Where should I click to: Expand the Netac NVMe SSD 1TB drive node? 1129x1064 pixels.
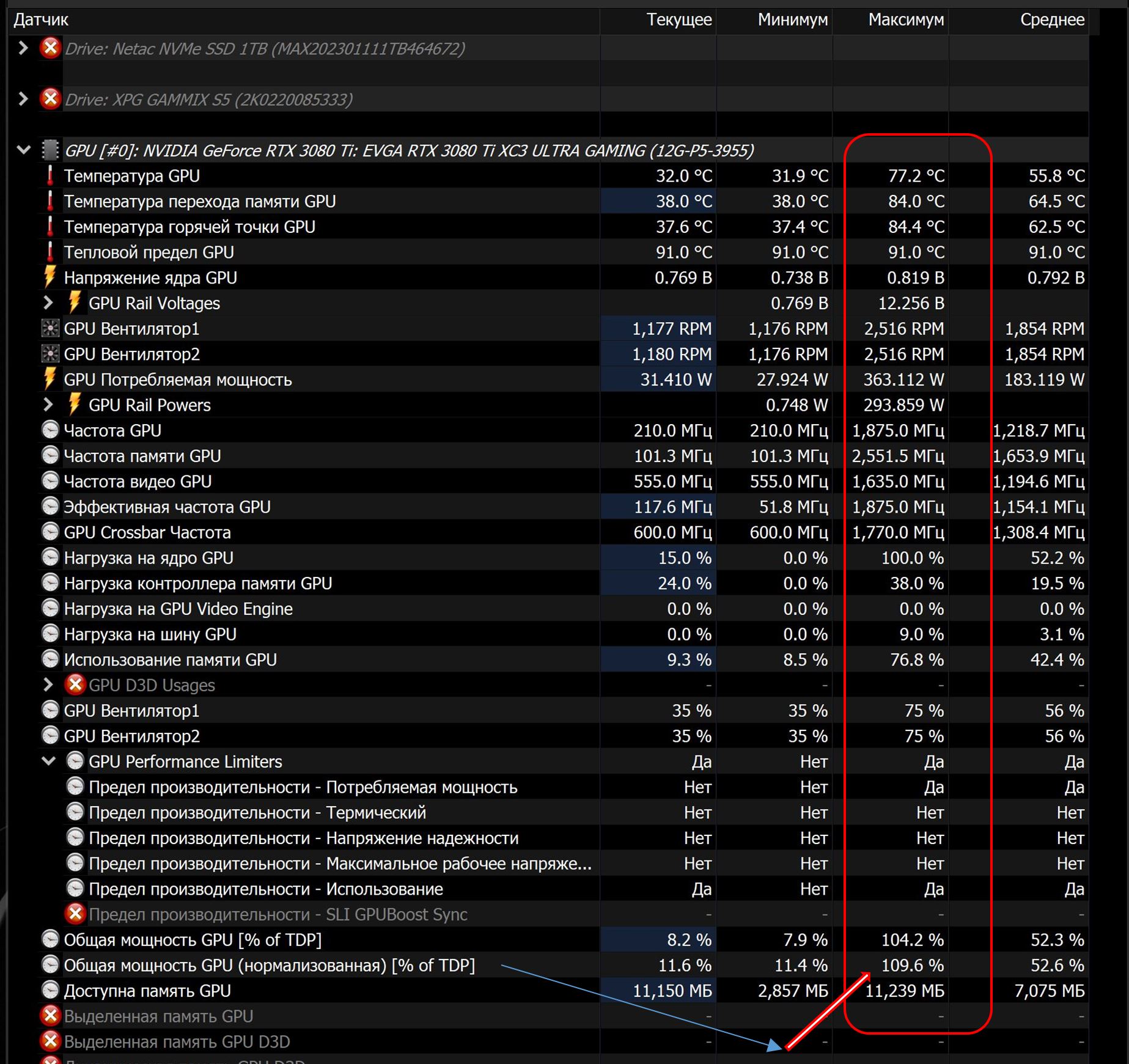[x=23, y=48]
